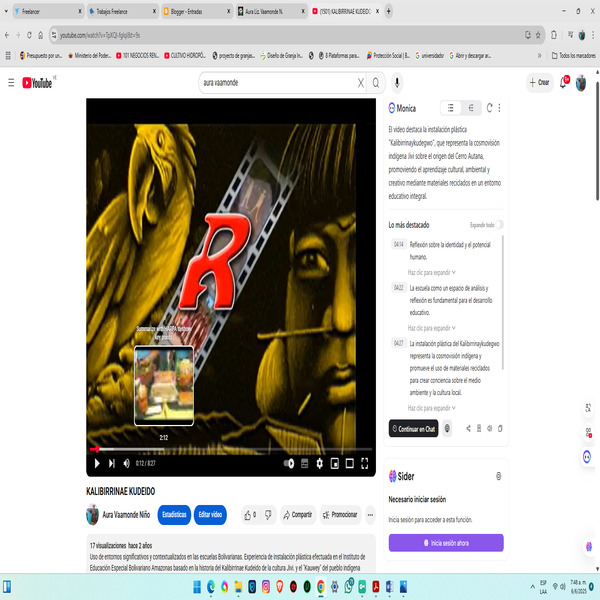The width and height of the screenshot is (600, 600).
Task: Open WhatsApp from the taskbar
Action: pos(349,587)
